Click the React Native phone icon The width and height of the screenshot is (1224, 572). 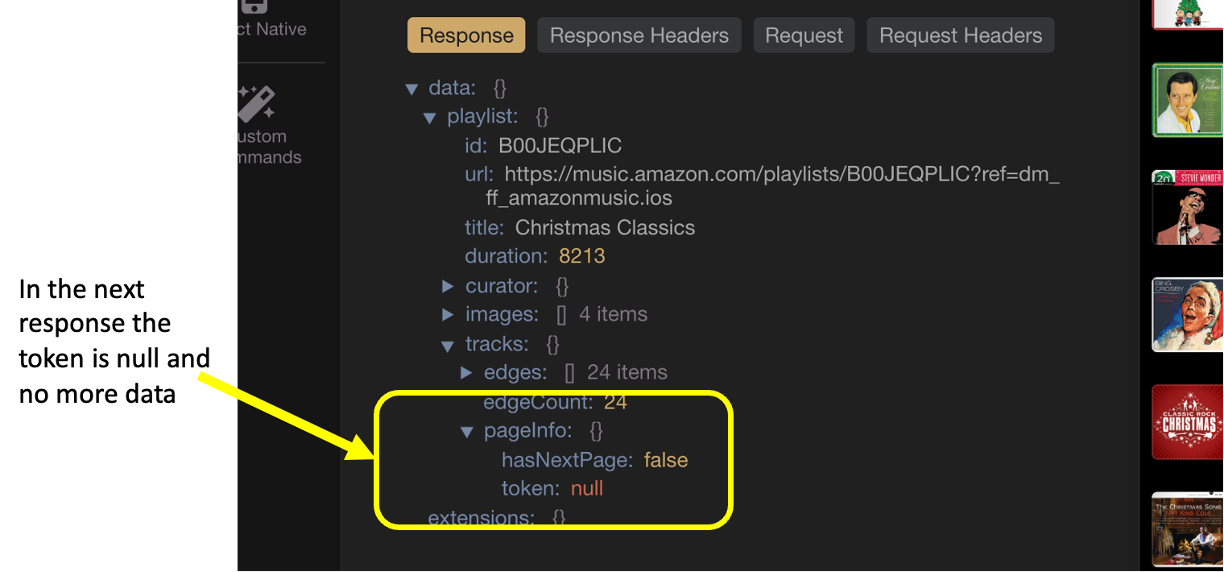tap(255, 8)
